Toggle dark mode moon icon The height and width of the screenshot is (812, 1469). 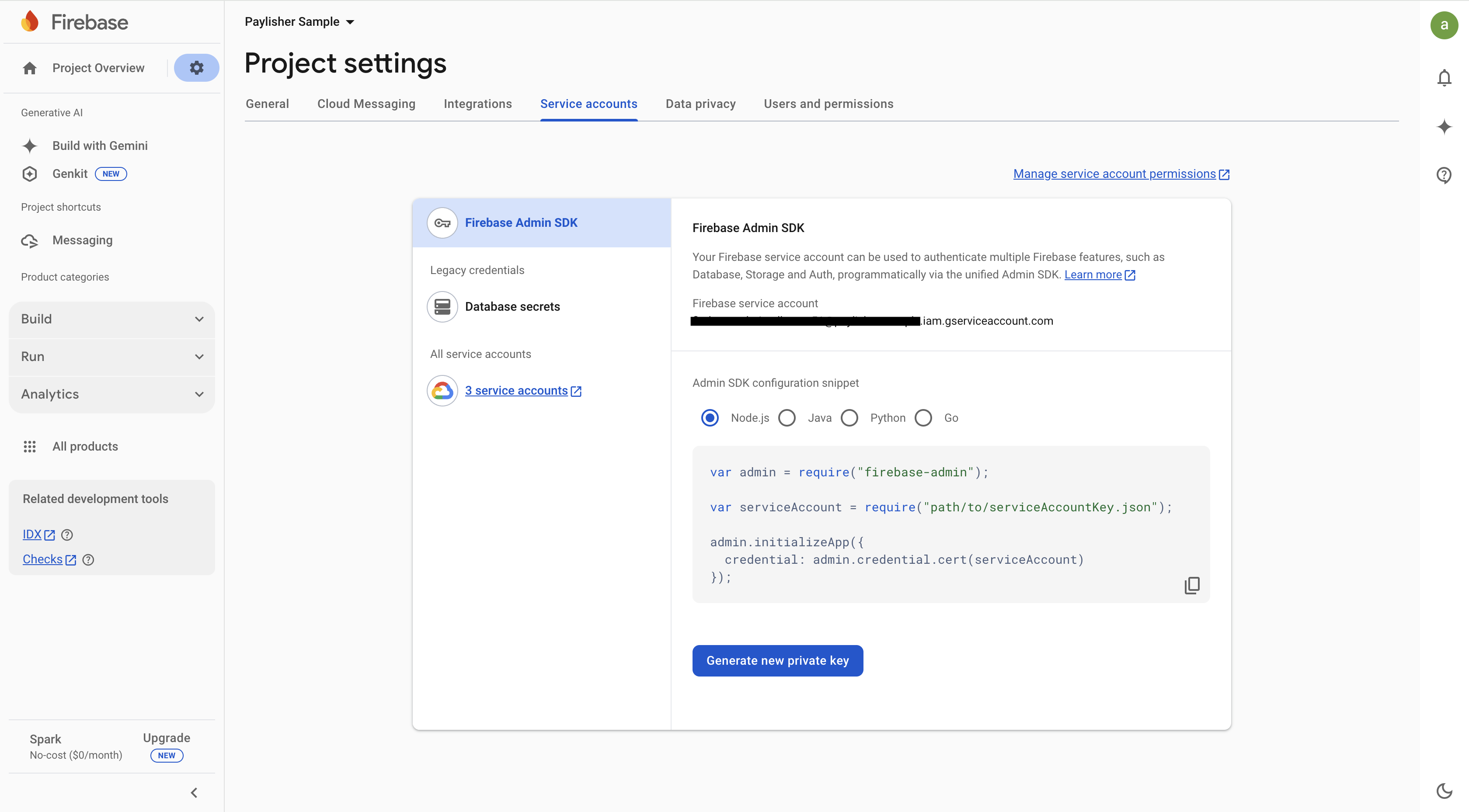tap(1444, 791)
